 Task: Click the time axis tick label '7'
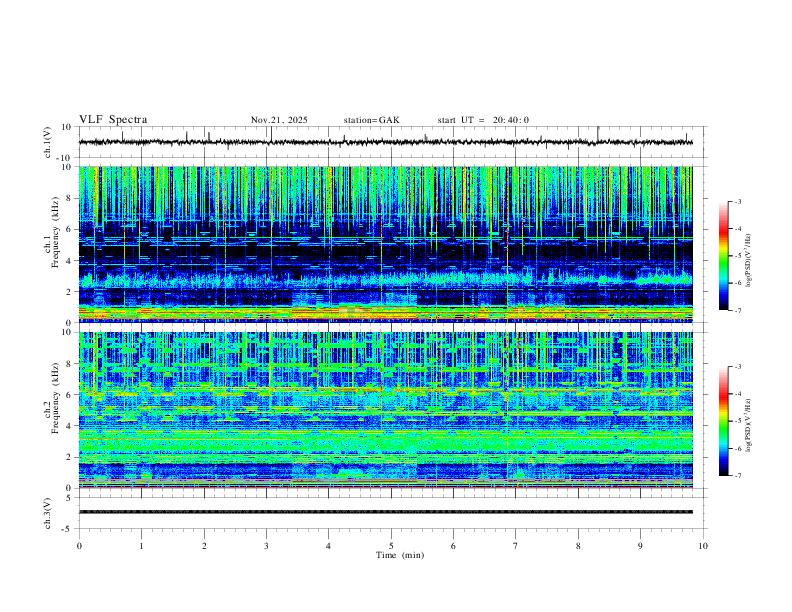(516, 546)
